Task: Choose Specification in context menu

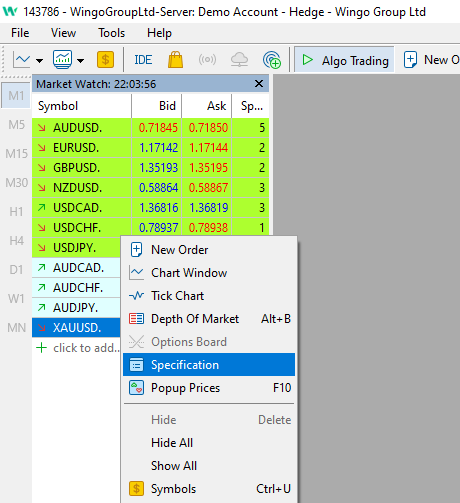Action: click(209, 365)
